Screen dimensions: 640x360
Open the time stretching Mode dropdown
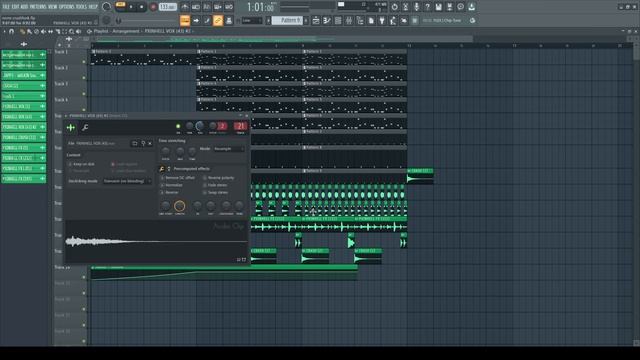click(x=229, y=149)
